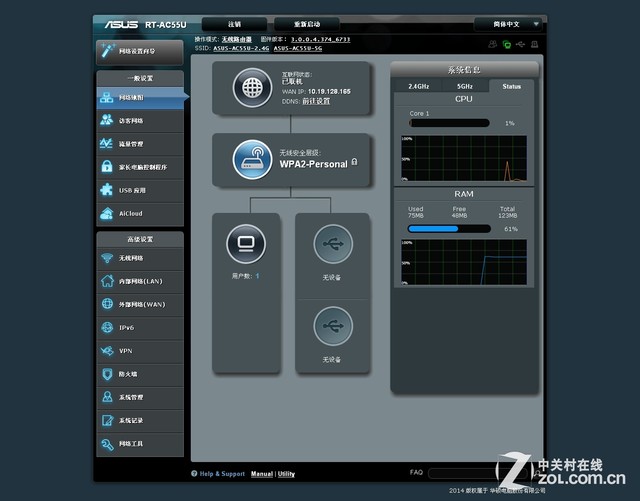Open the wireless router operation mode link
This screenshot has height=501, width=640.
237,39
